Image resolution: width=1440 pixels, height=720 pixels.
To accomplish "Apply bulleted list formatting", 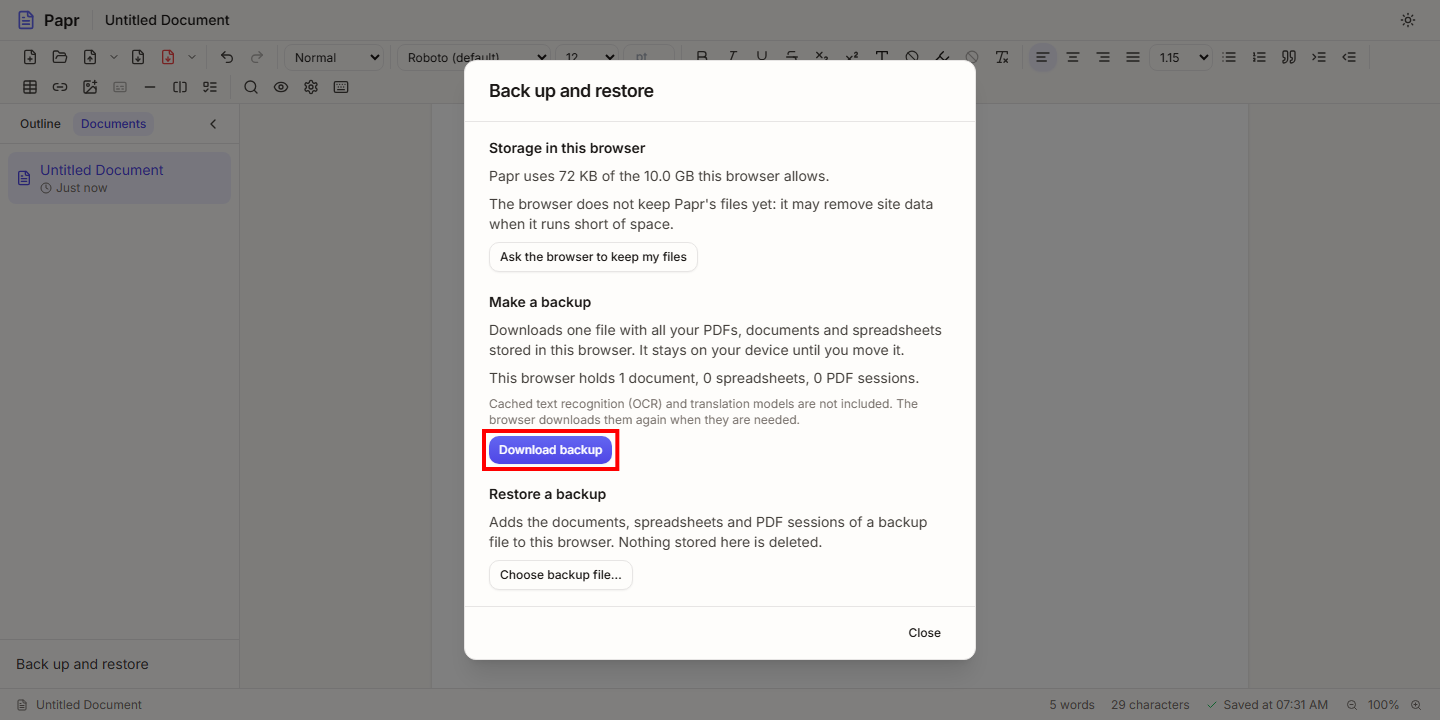I will click(1229, 57).
